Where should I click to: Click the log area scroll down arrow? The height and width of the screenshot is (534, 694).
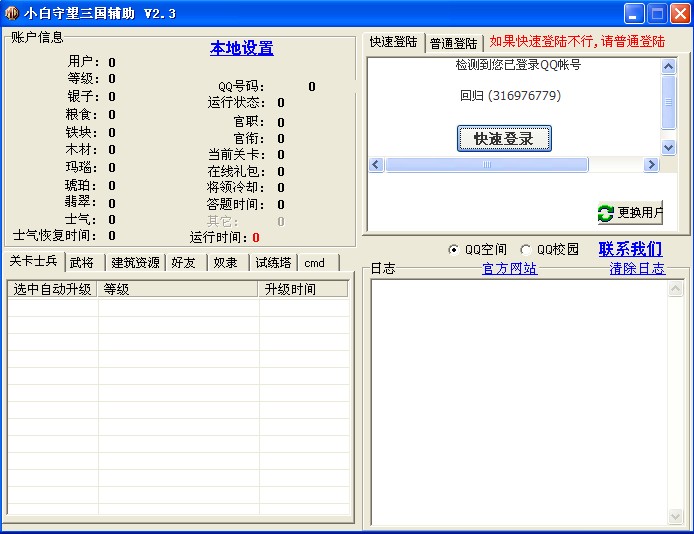tap(675, 516)
